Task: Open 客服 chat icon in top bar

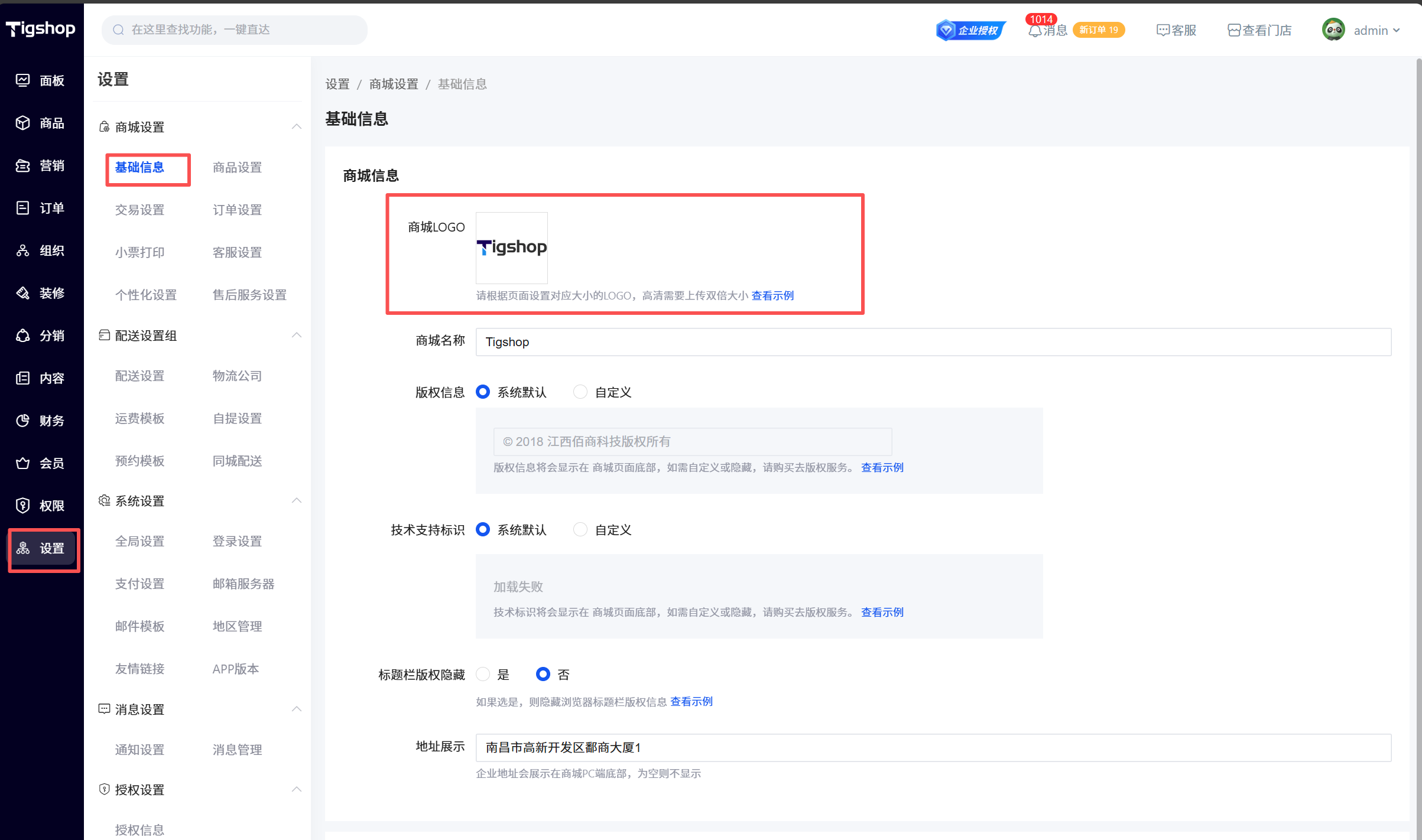Action: 1163,30
